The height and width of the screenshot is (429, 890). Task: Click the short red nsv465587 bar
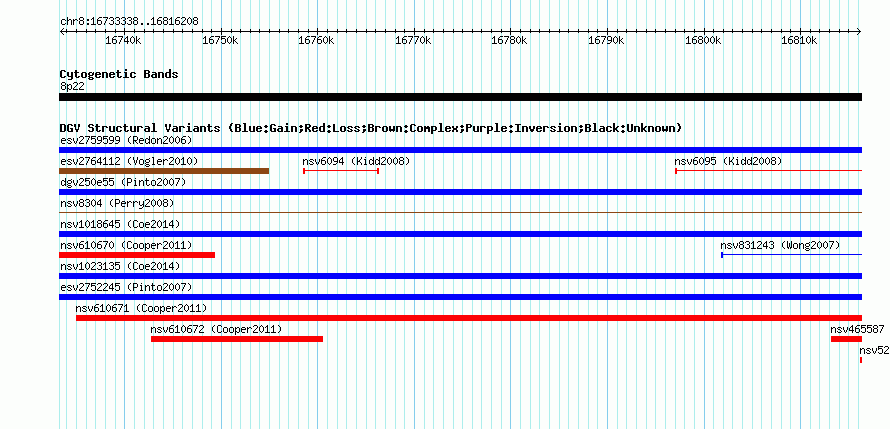[846, 339]
